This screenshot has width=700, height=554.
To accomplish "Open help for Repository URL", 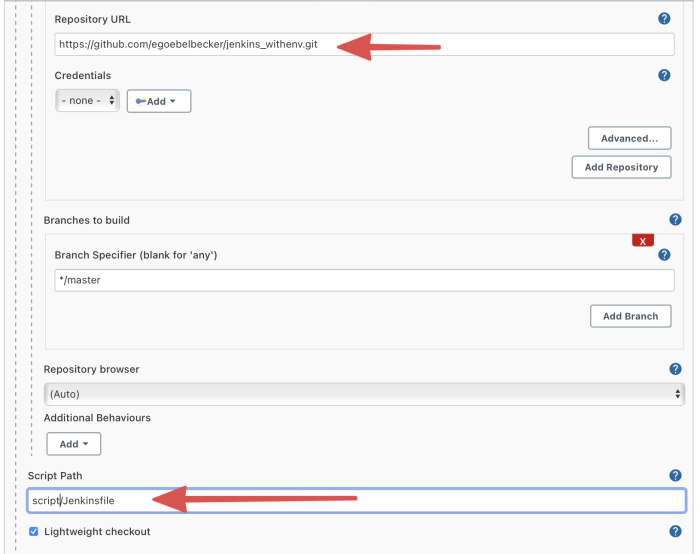I will point(664,19).
